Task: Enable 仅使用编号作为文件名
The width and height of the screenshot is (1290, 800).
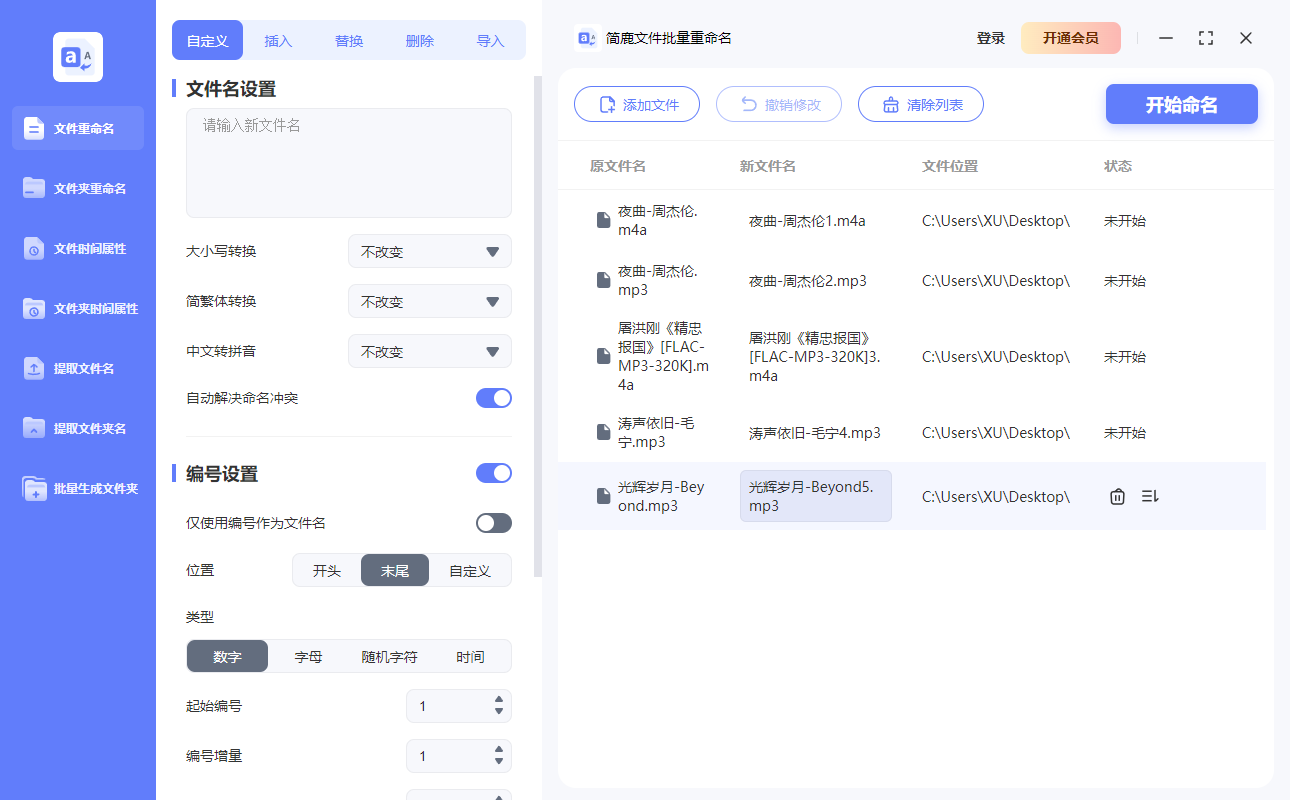Action: (x=493, y=522)
